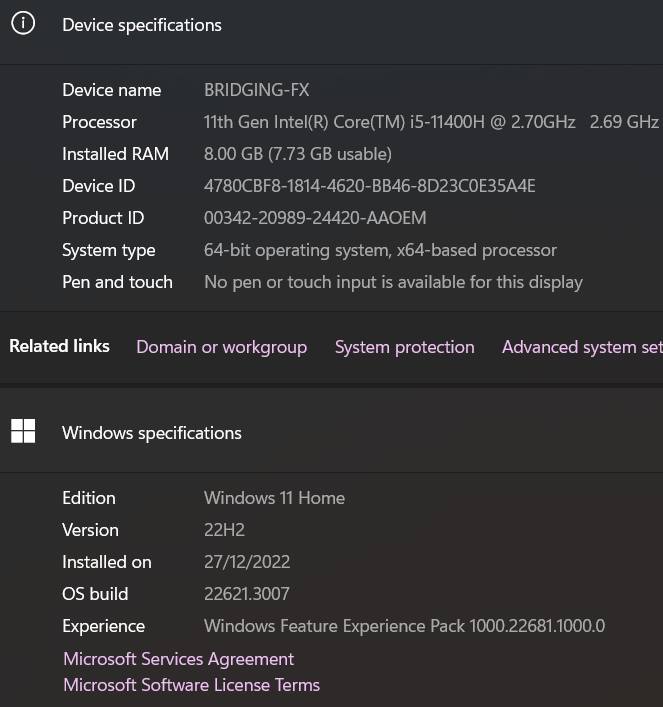Click the Device name label
663x707 pixels.
pos(112,90)
